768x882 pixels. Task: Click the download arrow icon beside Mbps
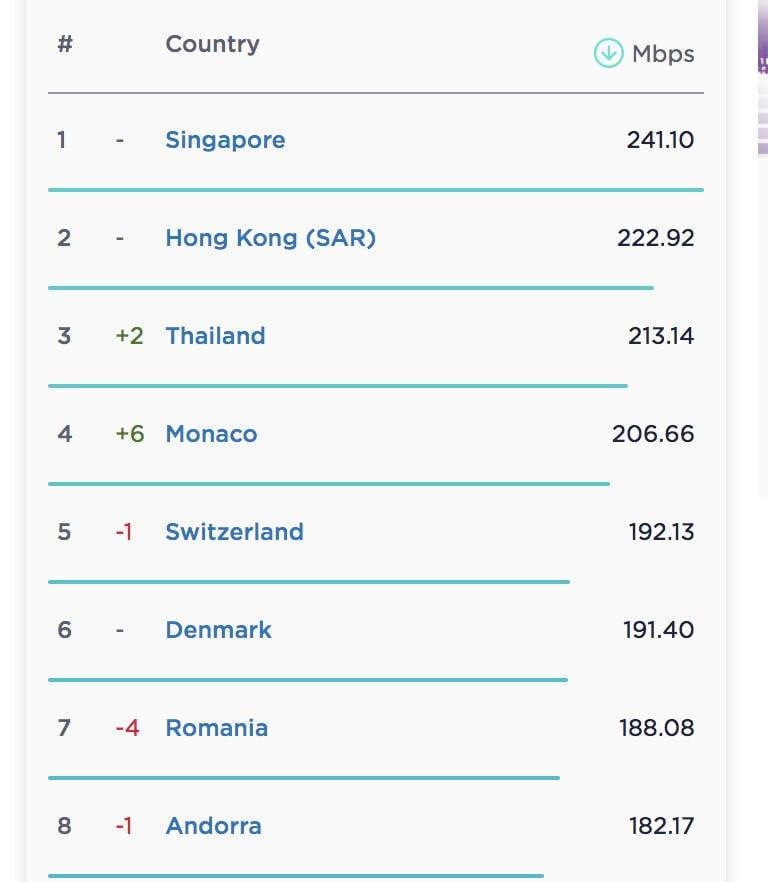pos(608,53)
